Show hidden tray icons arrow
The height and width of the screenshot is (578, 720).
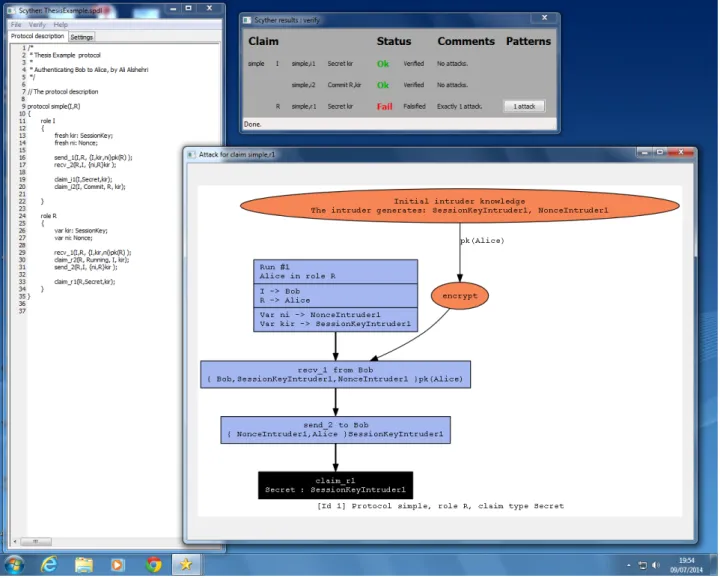coord(630,566)
